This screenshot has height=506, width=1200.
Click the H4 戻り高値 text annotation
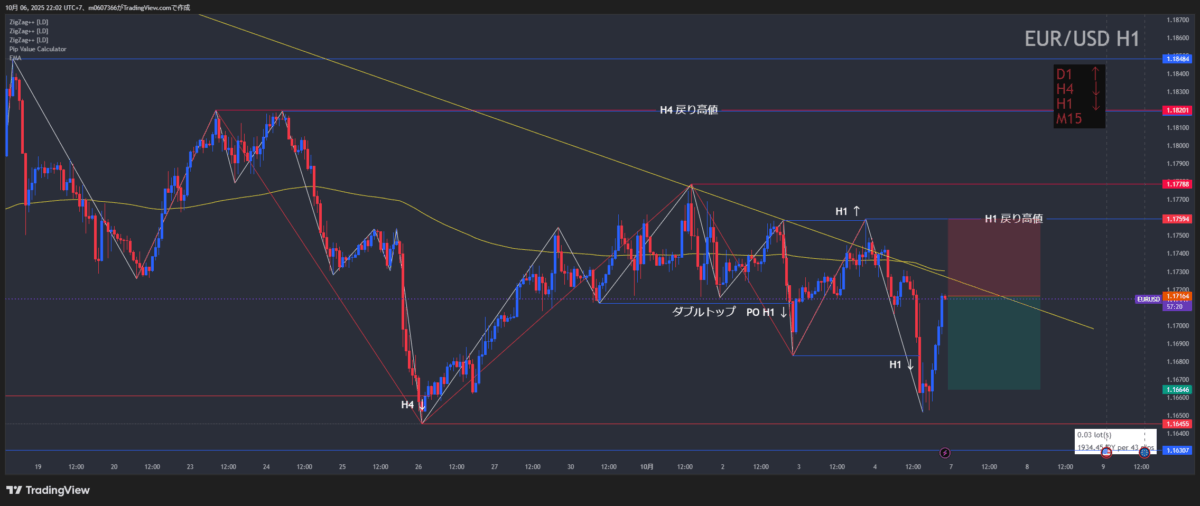688,110
